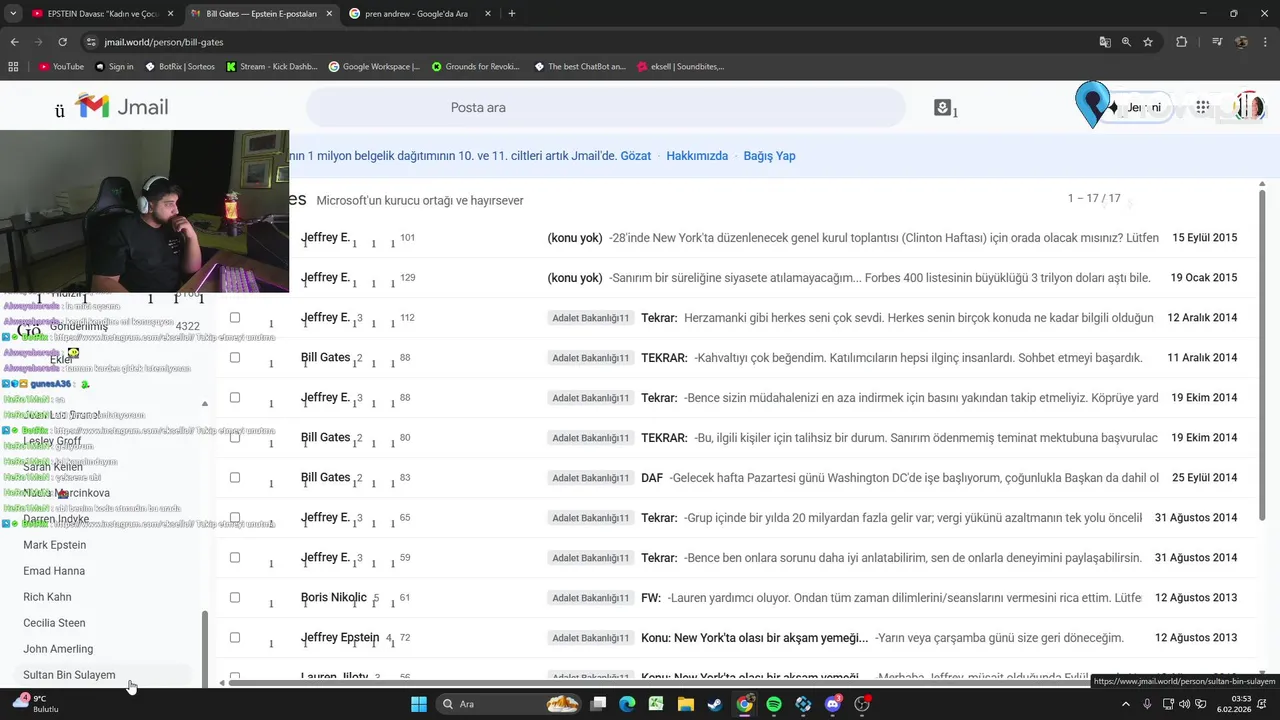Check the box for 12 Aralık 2014 email
This screenshot has height=720, width=1280.
point(235,318)
